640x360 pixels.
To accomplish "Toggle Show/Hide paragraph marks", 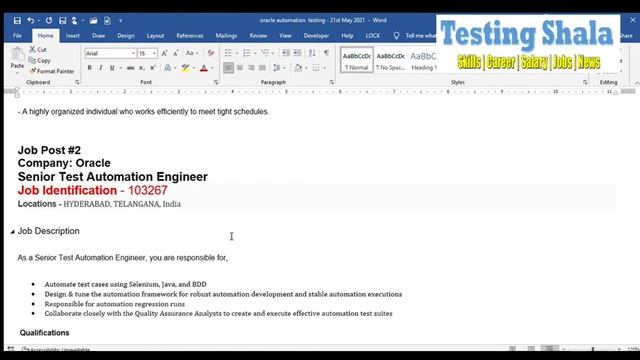I will click(x=327, y=53).
